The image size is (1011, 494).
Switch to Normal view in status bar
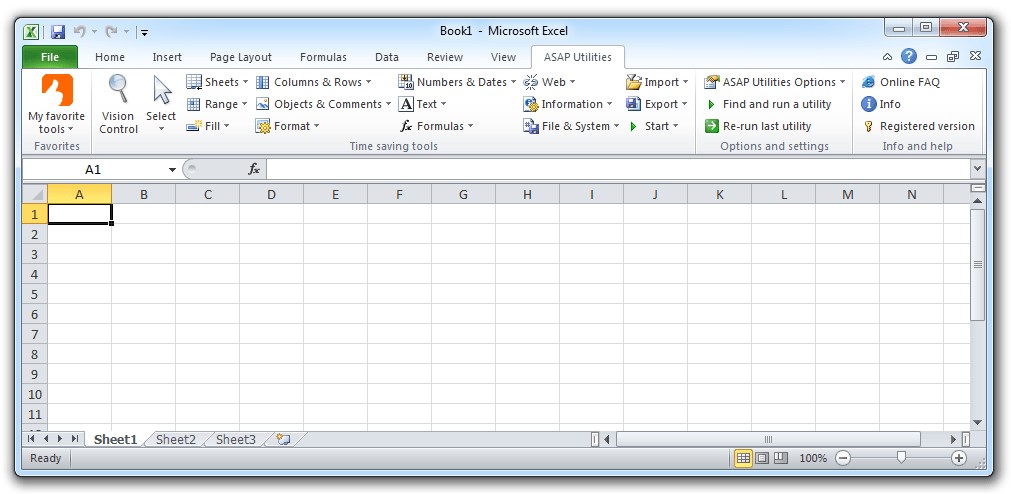tap(743, 458)
